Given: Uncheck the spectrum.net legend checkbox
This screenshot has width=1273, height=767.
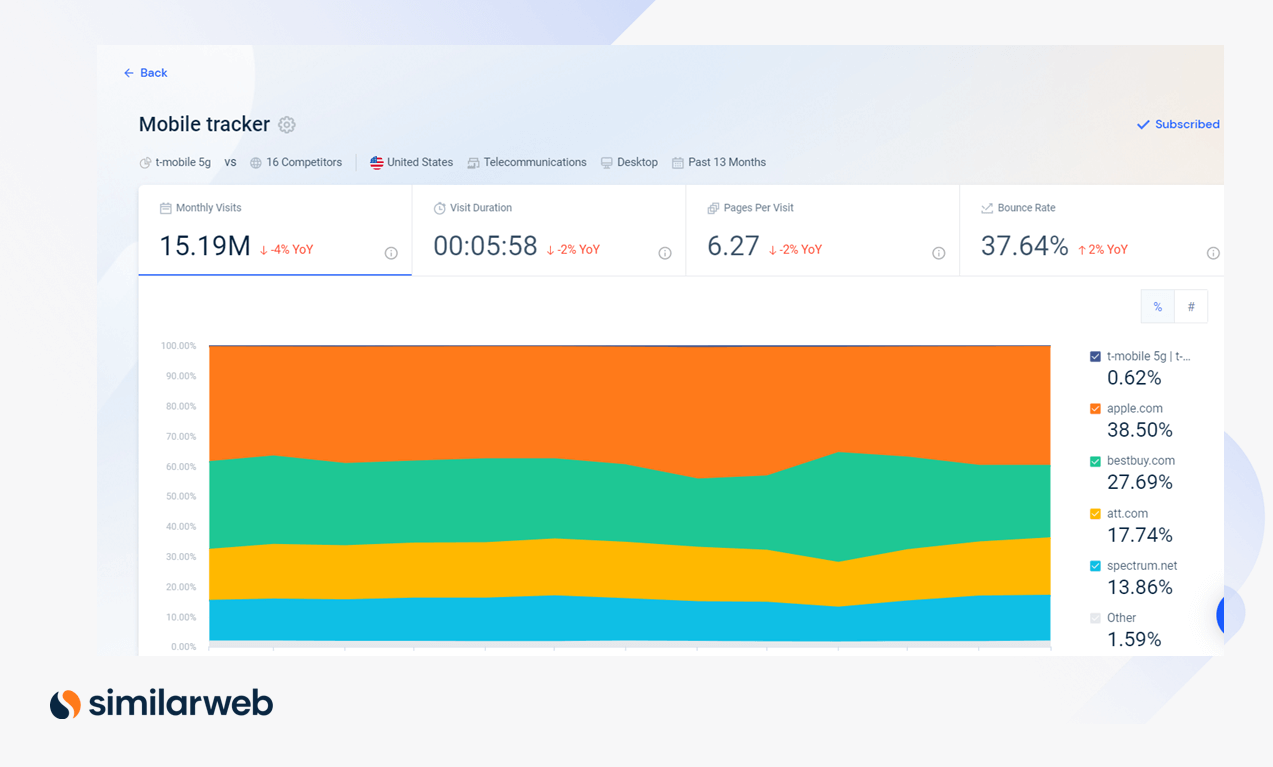Looking at the screenshot, I should (1095, 566).
